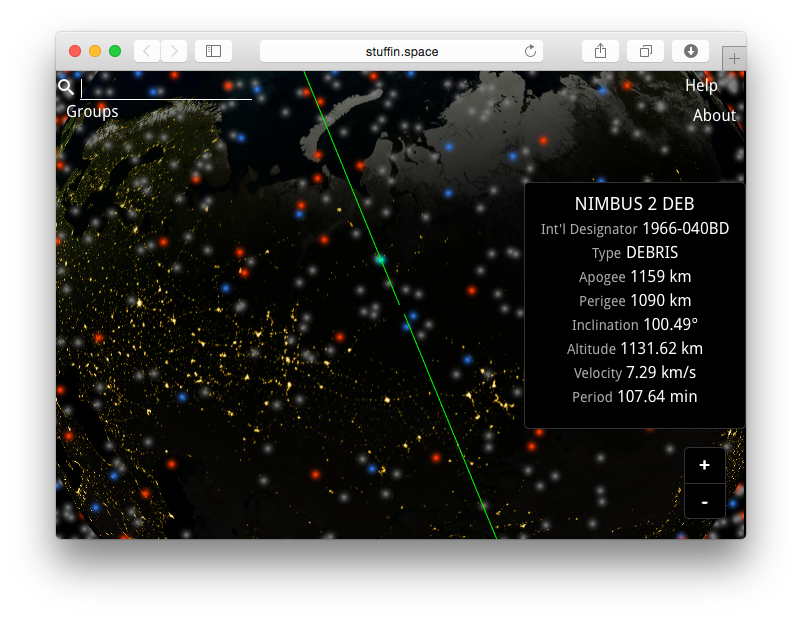802x619 pixels.
Task: Reload the stuffin.space page
Action: pyautogui.click(x=530, y=51)
